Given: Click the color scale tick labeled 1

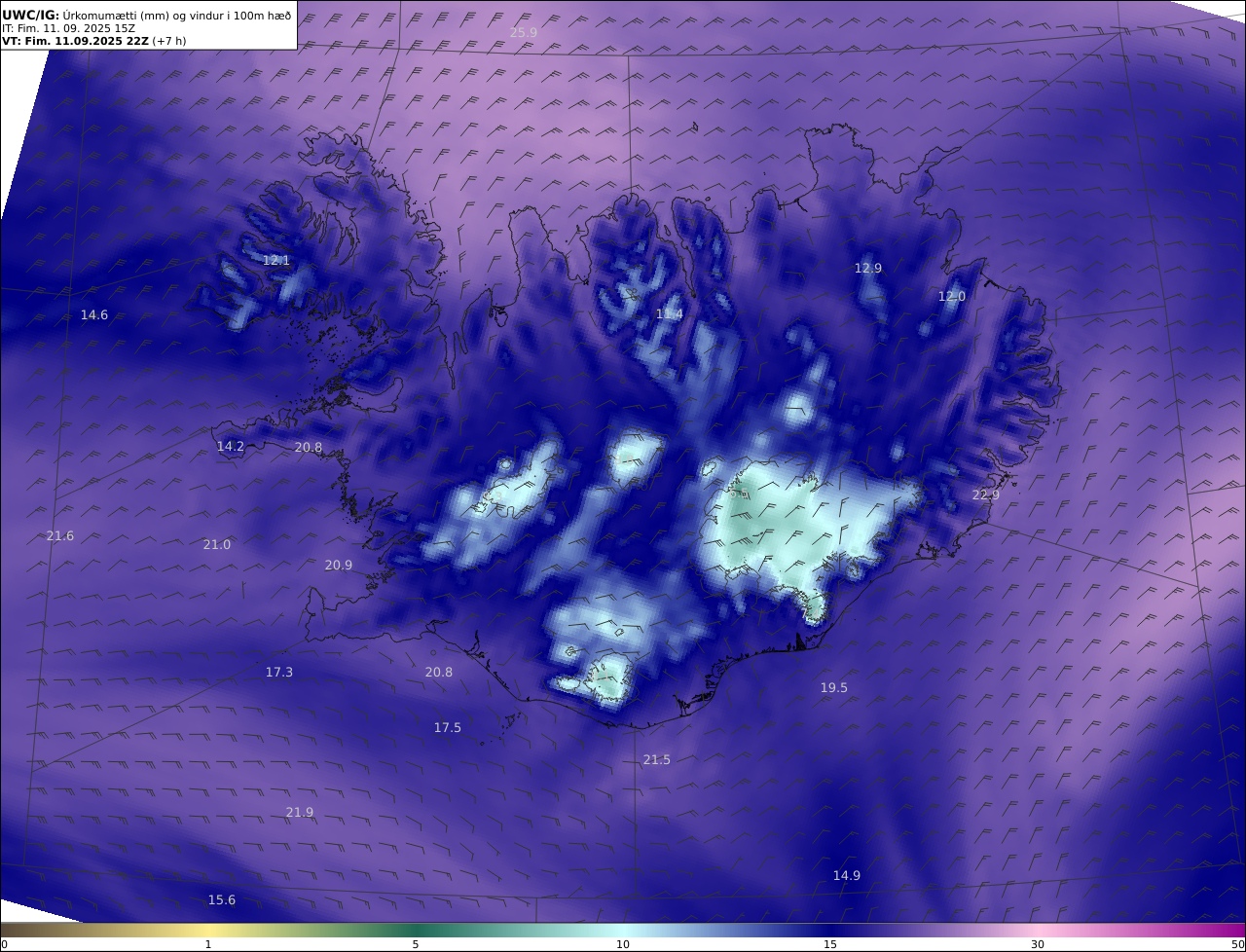Looking at the screenshot, I should click(x=208, y=944).
